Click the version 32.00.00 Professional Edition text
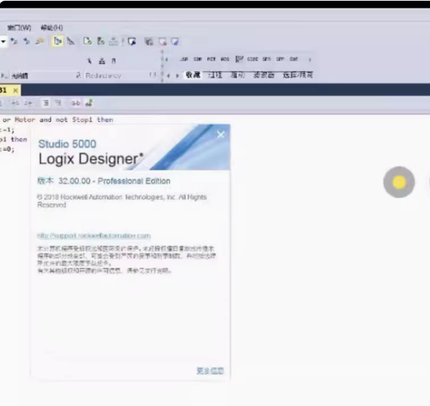The image size is (430, 406). coord(104,181)
